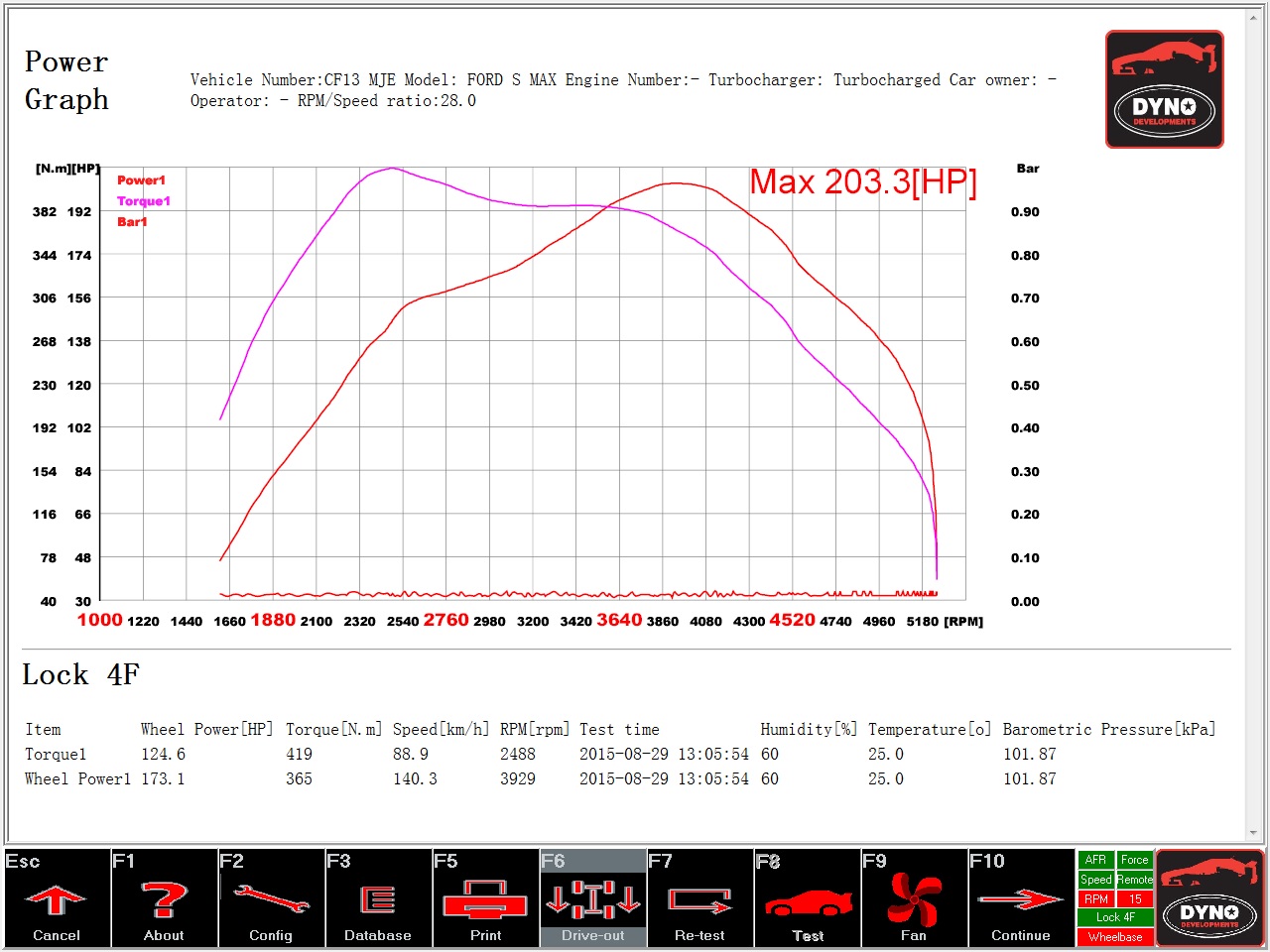
Task: Turn on the F9 Fan icon
Action: (x=914, y=899)
